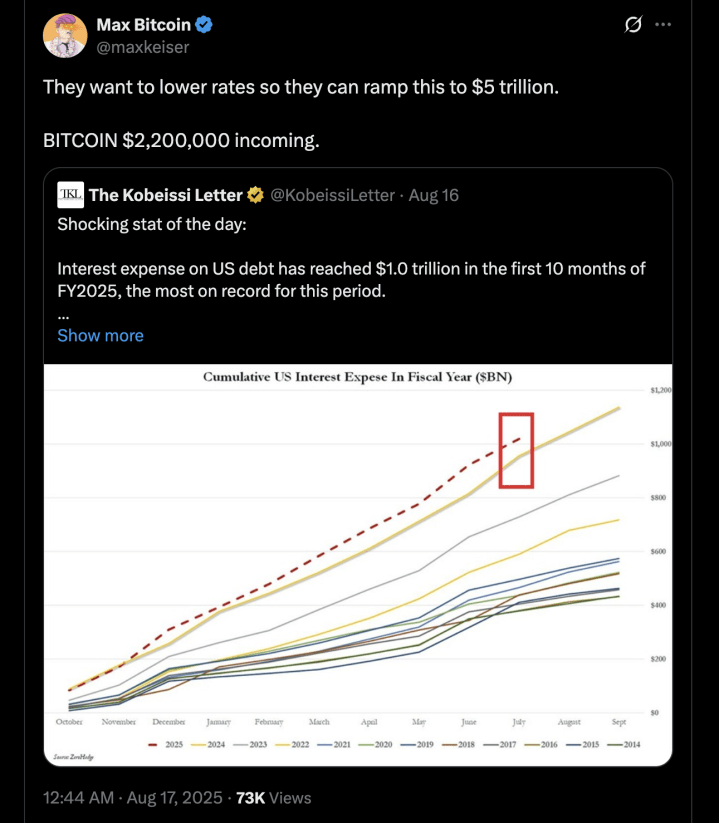Click the gold verified badge on Kobeissi Letter

tap(256, 195)
